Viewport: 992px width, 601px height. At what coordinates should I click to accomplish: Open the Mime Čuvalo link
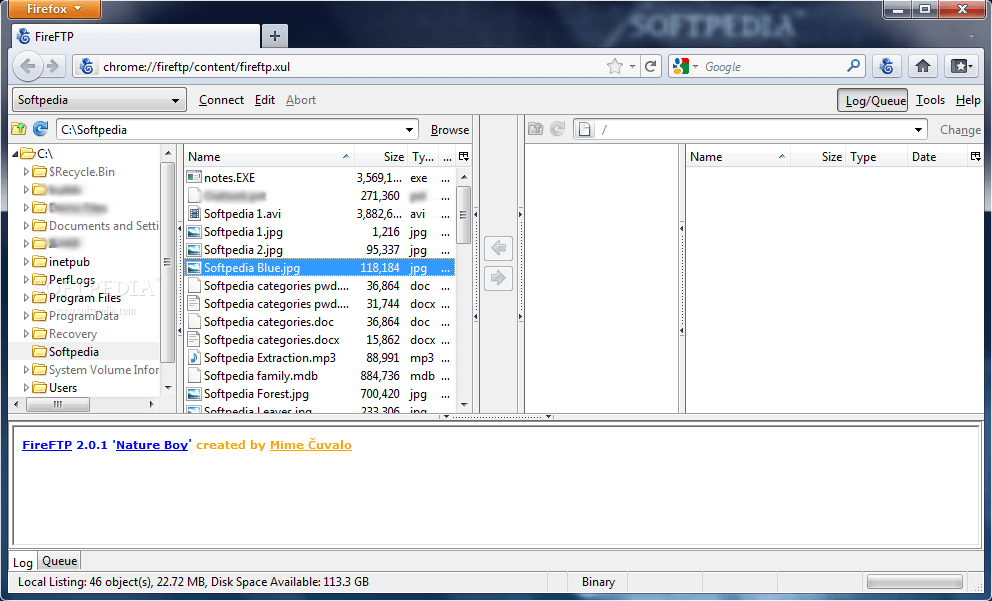pos(311,445)
